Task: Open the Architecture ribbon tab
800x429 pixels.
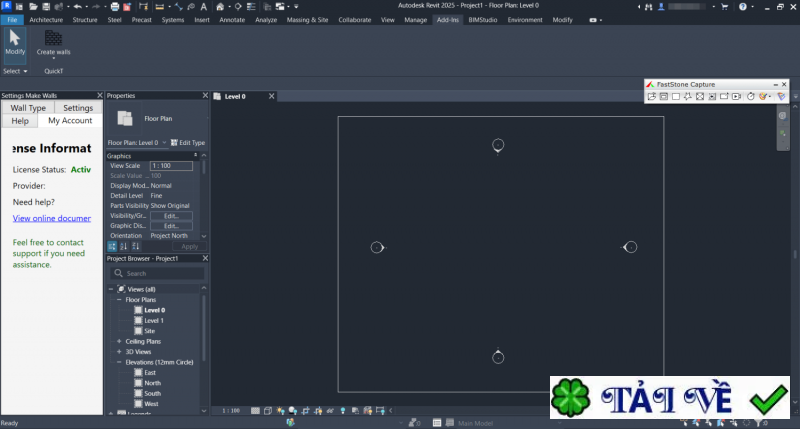Action: click(45, 19)
